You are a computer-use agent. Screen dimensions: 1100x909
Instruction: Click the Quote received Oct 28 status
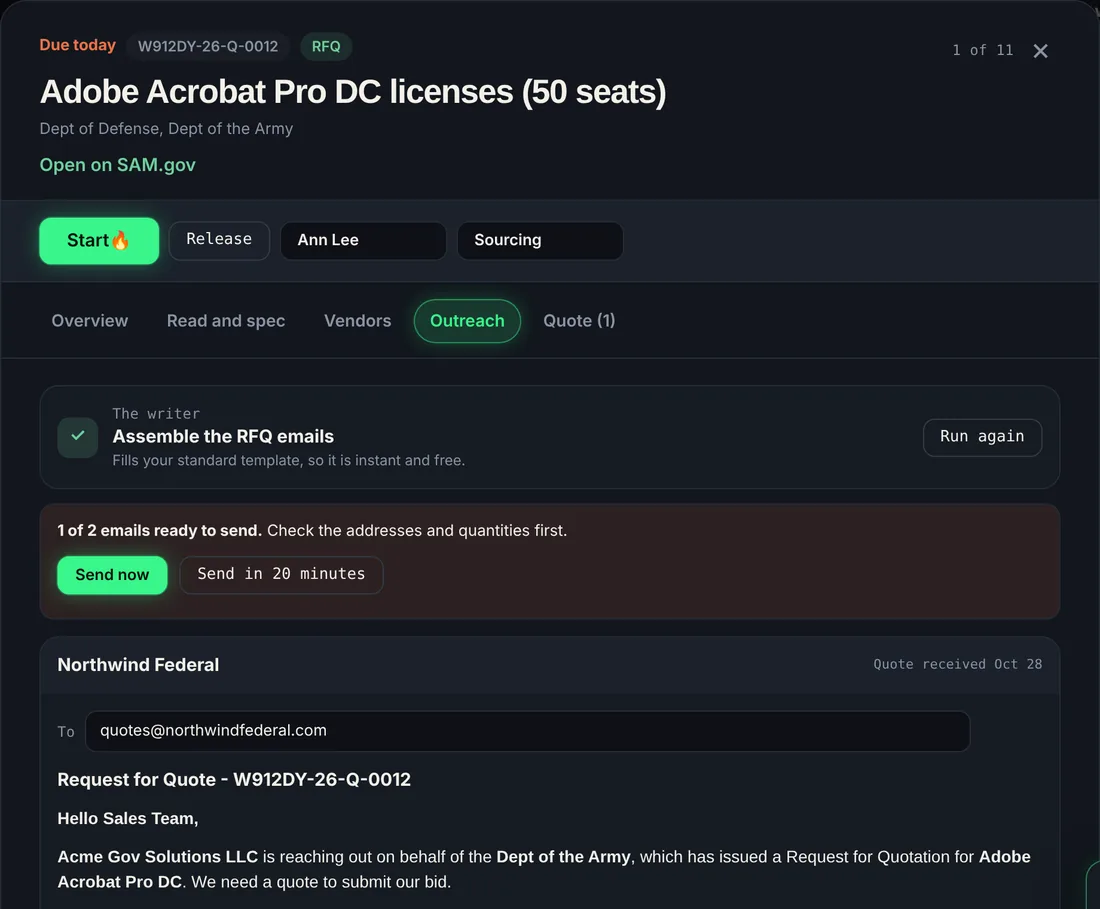pos(958,664)
